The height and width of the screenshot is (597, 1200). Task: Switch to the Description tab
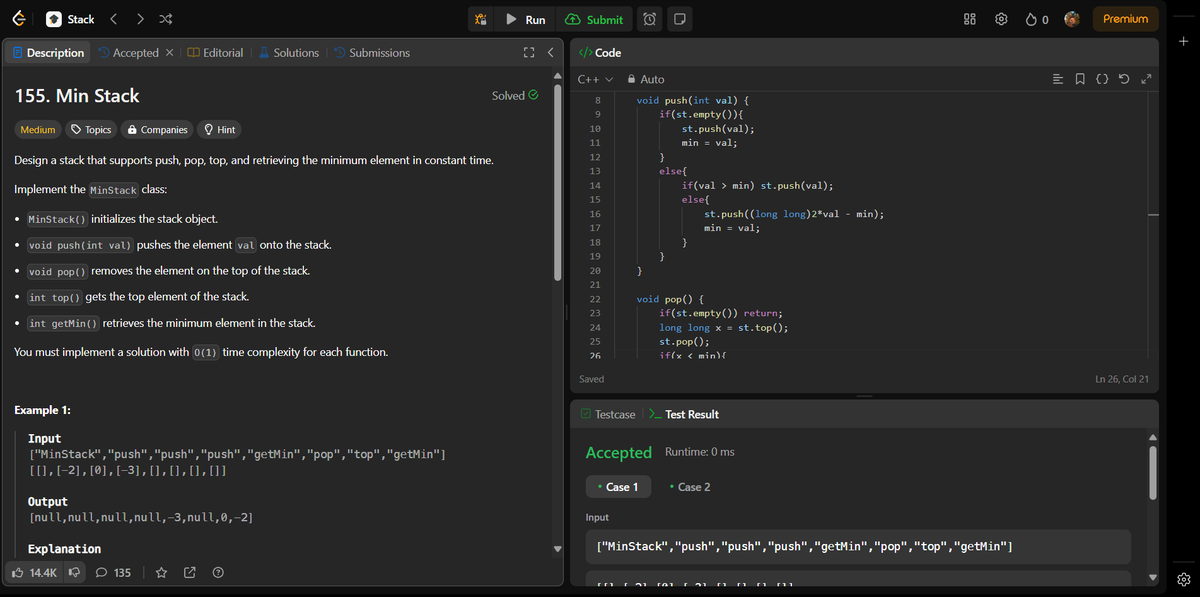click(x=48, y=53)
